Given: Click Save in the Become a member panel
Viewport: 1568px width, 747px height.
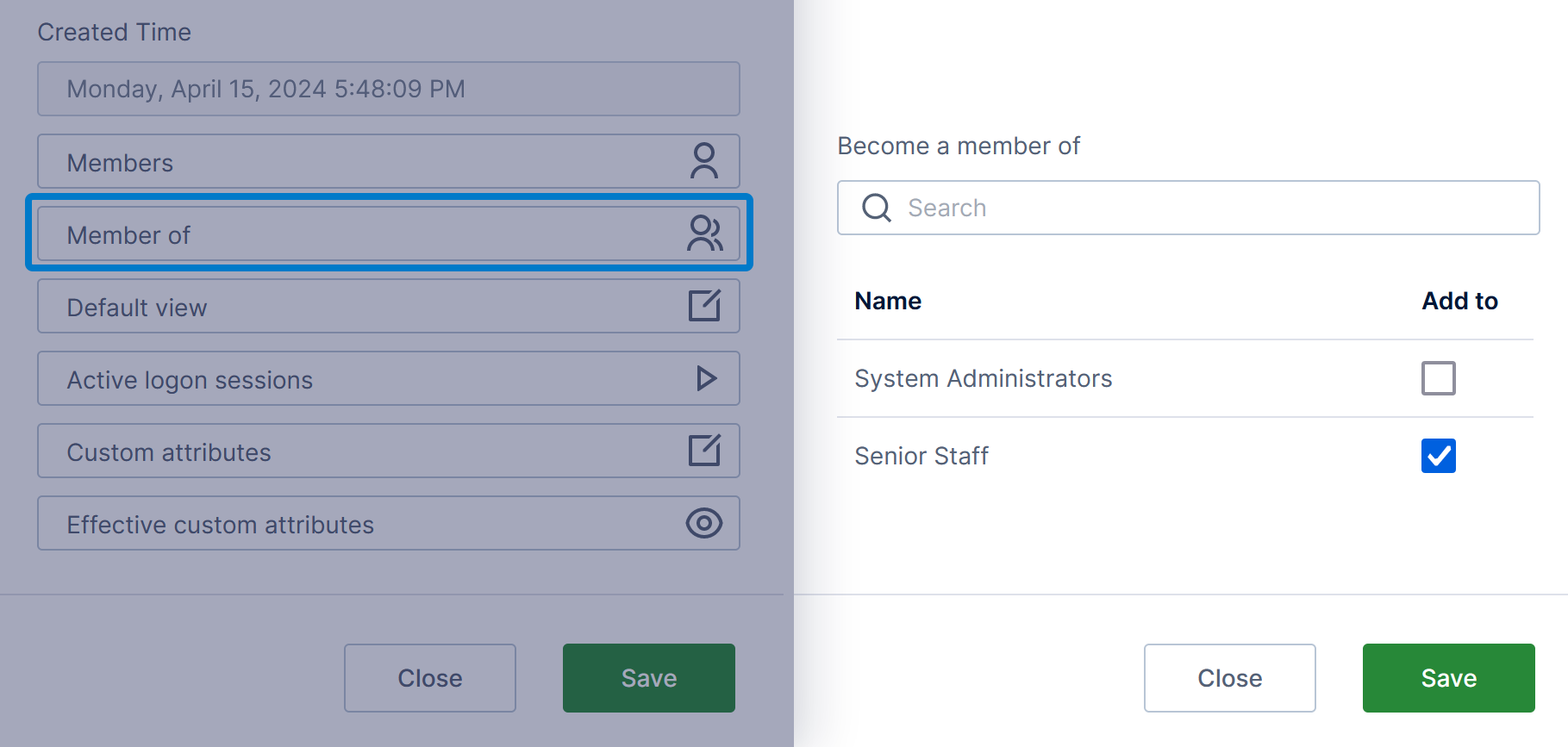Looking at the screenshot, I should pyautogui.click(x=1449, y=678).
